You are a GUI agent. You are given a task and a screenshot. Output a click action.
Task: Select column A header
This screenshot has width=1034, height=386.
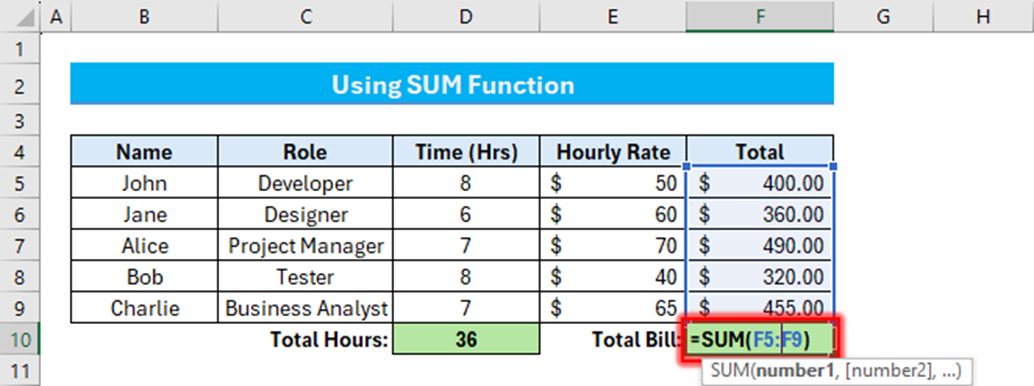click(x=56, y=17)
